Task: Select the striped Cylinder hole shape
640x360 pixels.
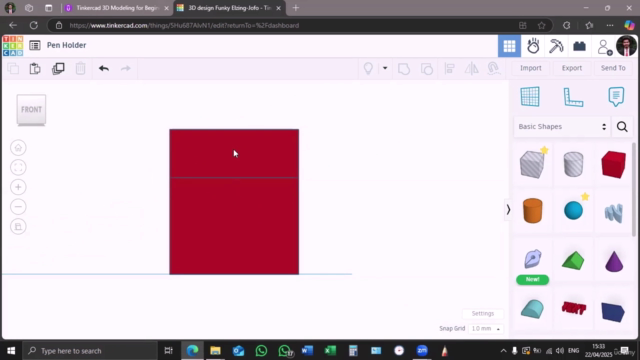Action: click(573, 164)
